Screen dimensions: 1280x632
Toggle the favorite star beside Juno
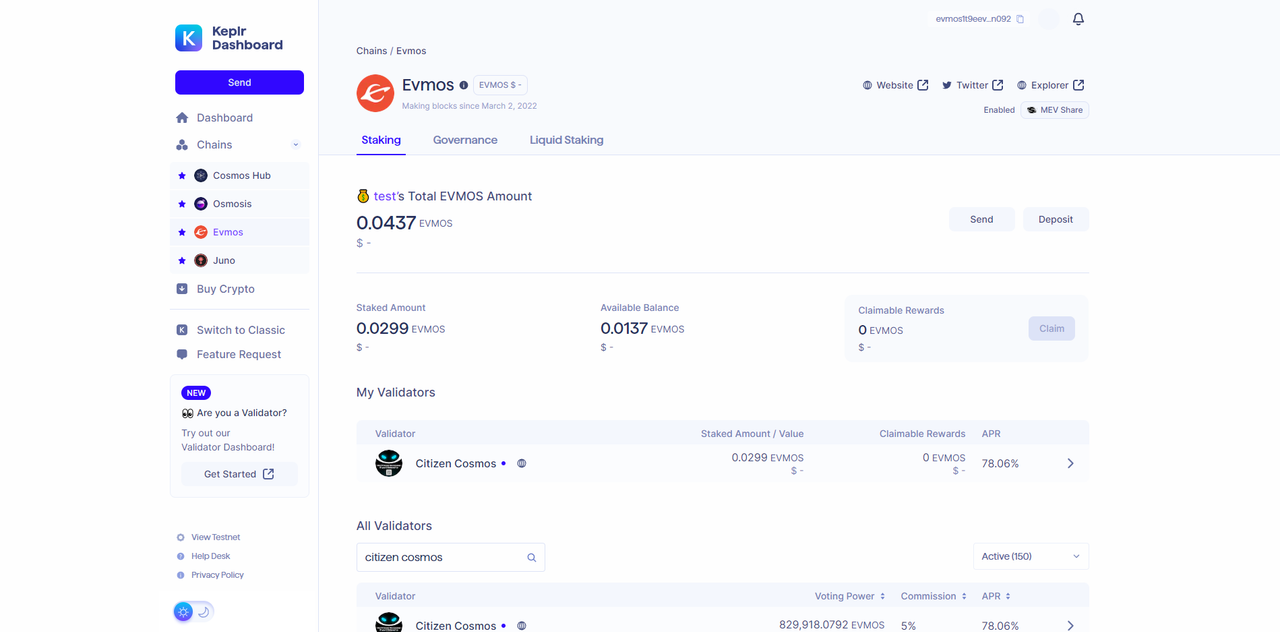[x=182, y=260]
